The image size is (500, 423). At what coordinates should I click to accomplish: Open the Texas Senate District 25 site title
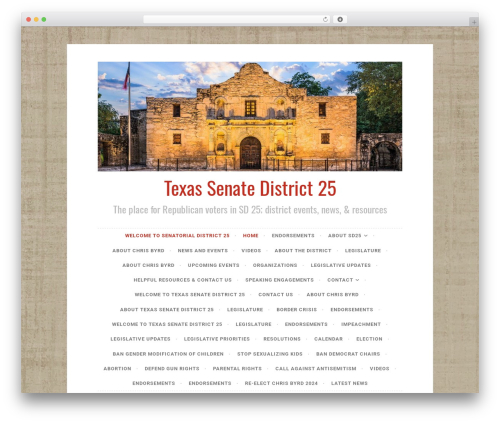250,188
